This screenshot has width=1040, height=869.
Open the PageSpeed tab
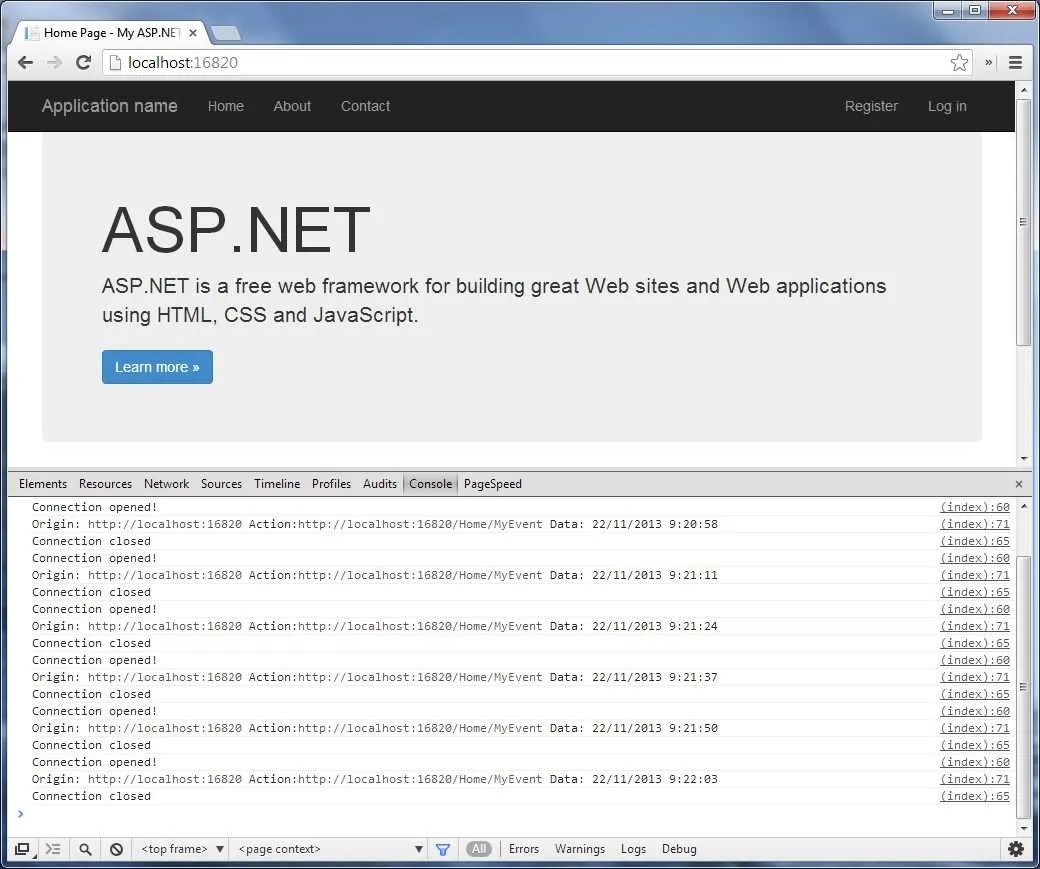493,484
